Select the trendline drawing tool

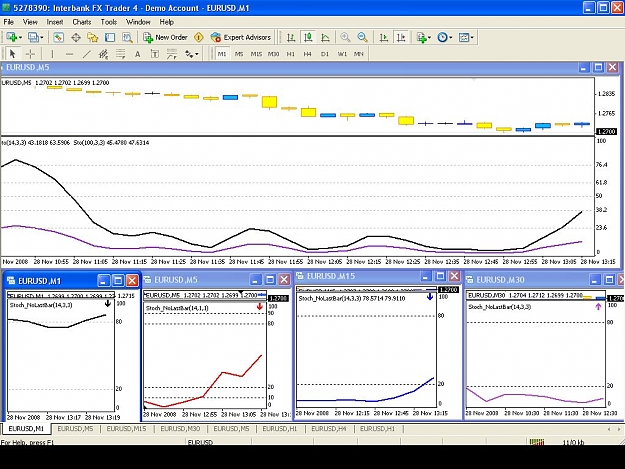point(86,54)
